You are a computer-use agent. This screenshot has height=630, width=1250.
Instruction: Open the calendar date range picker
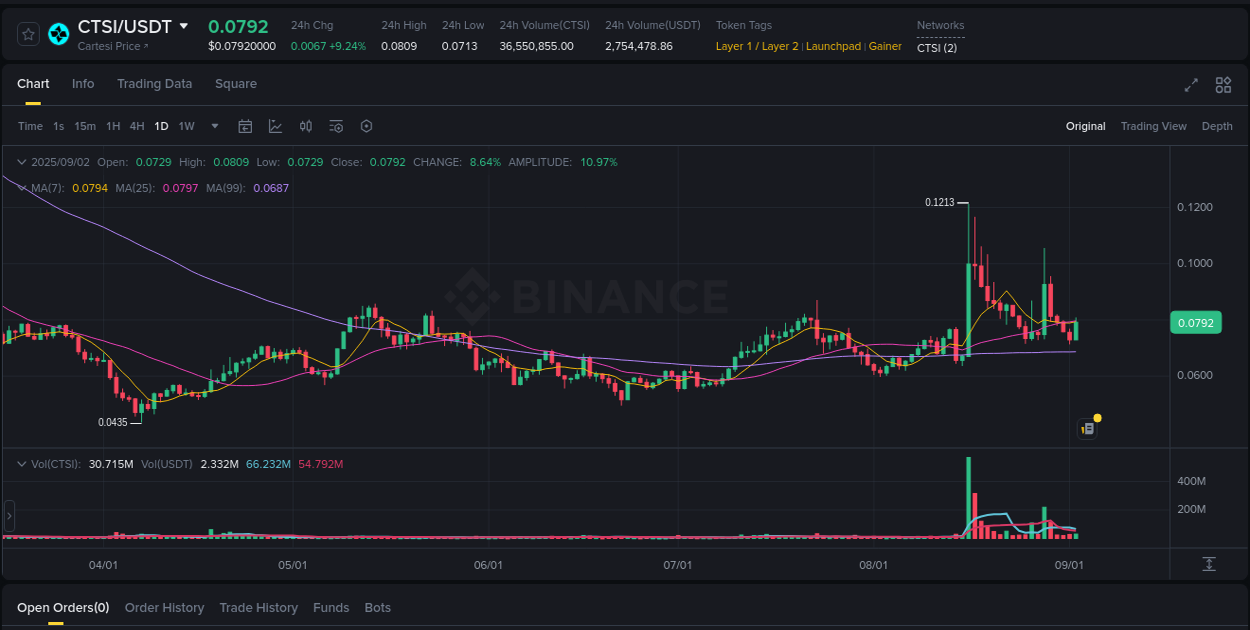point(245,126)
